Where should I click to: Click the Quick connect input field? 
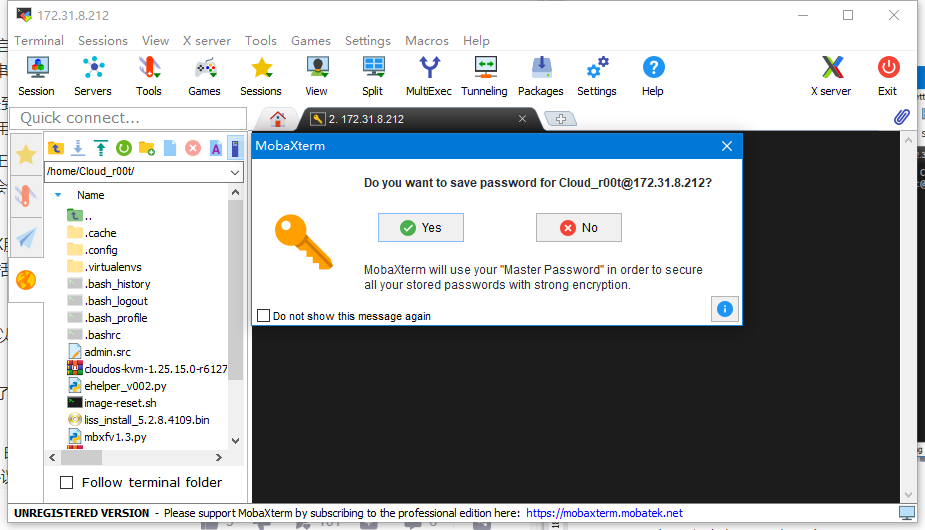click(x=128, y=118)
